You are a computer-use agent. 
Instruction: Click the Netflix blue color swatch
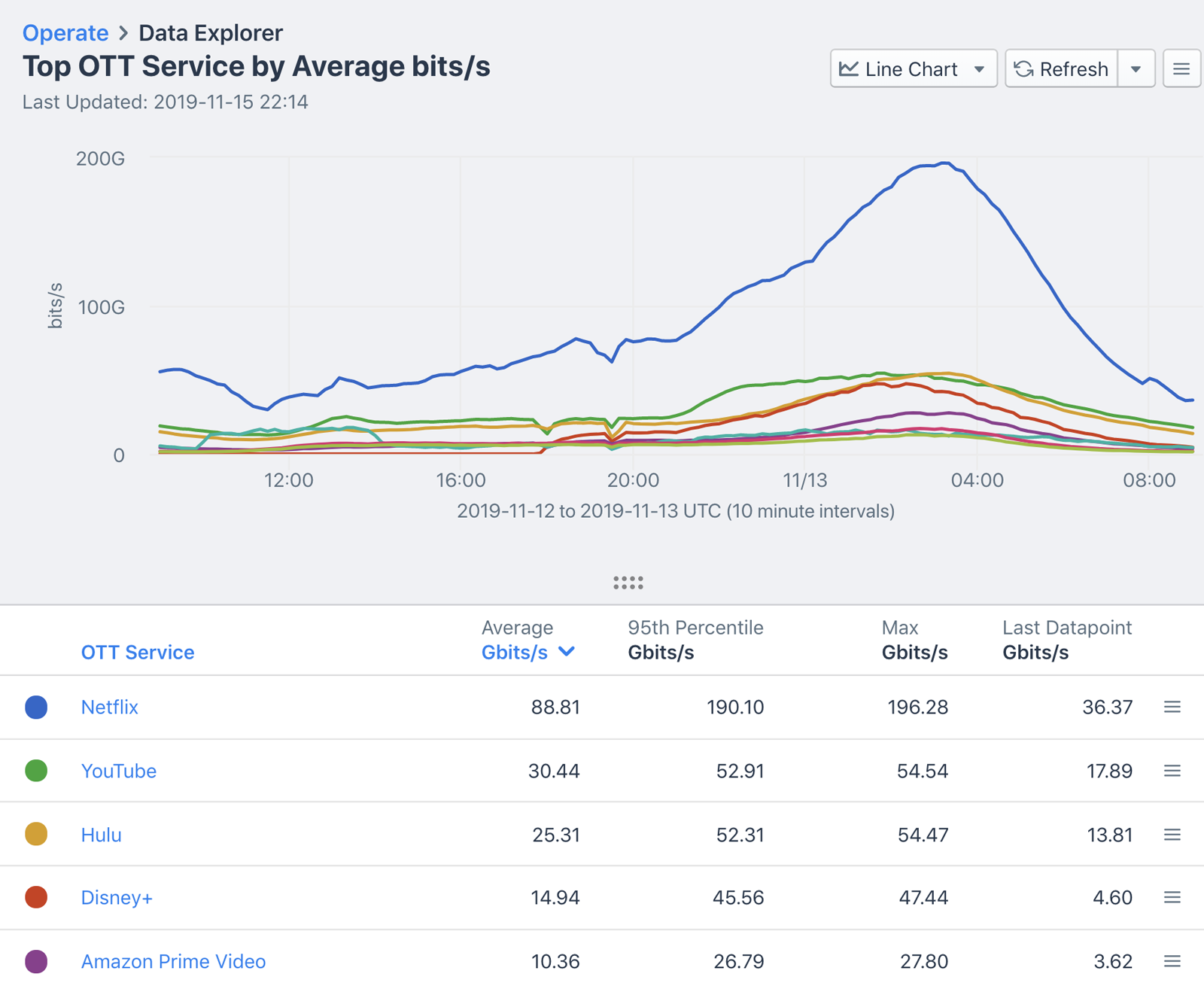click(x=36, y=707)
